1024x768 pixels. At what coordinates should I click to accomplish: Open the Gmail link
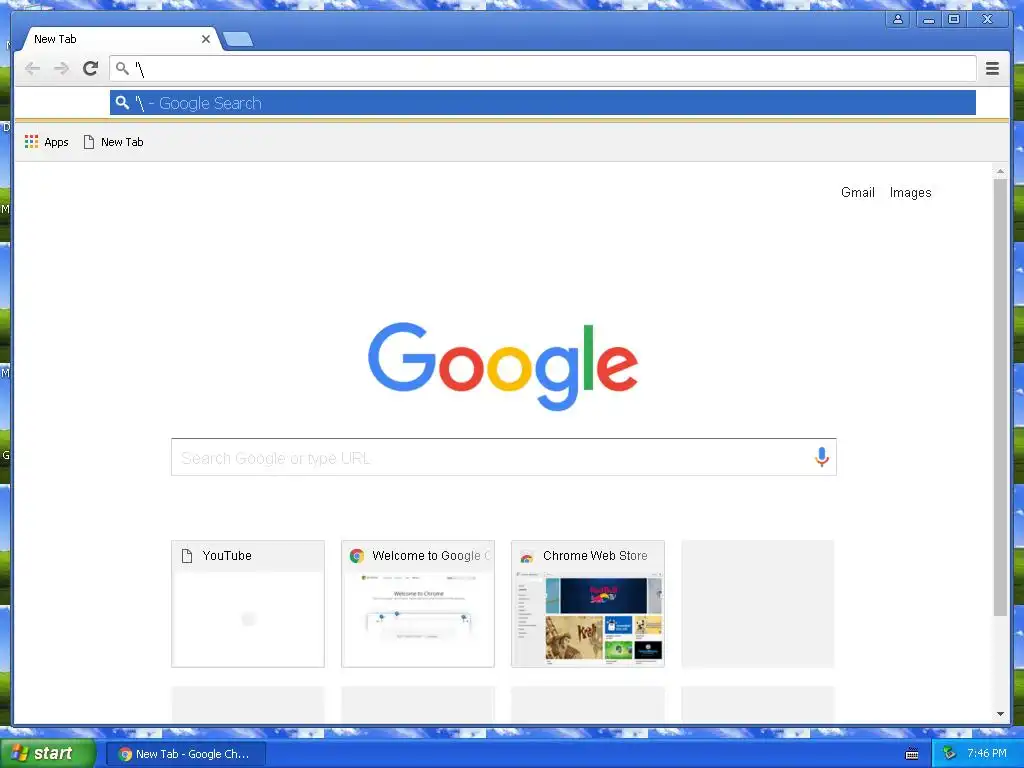coord(857,193)
